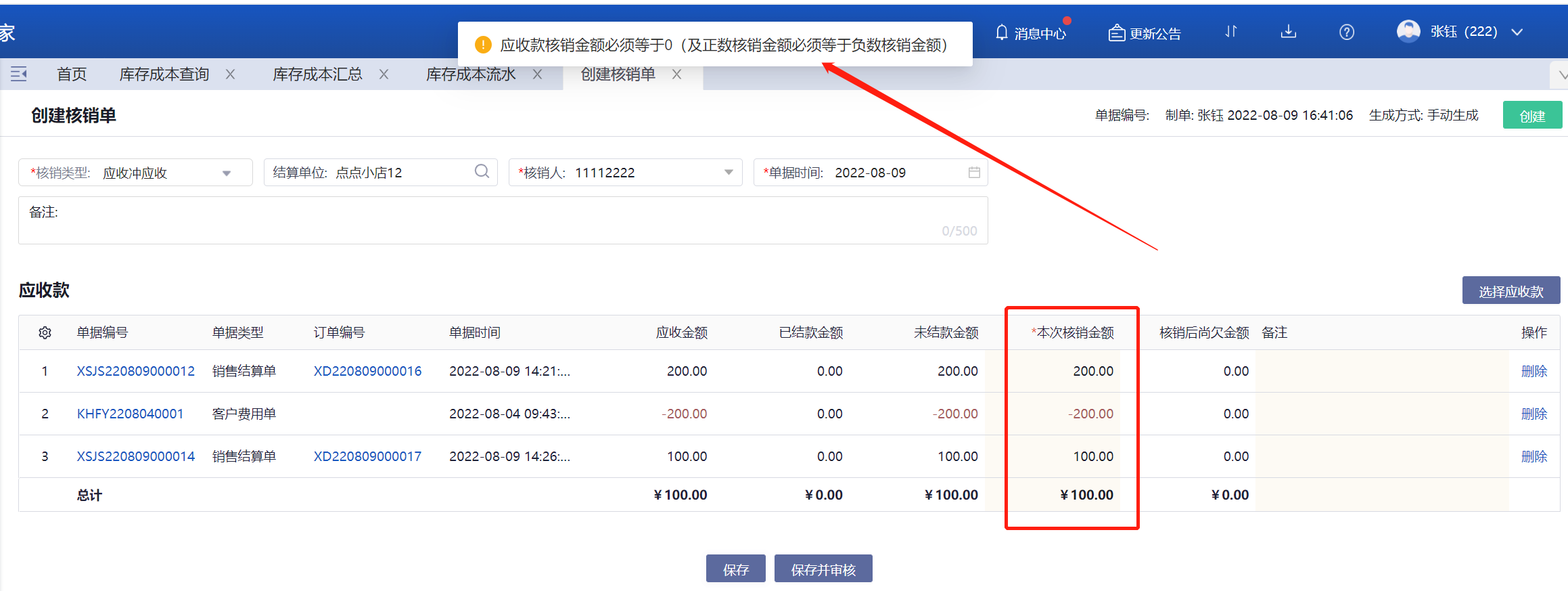
Task: Click the download icon in header
Action: [1289, 32]
